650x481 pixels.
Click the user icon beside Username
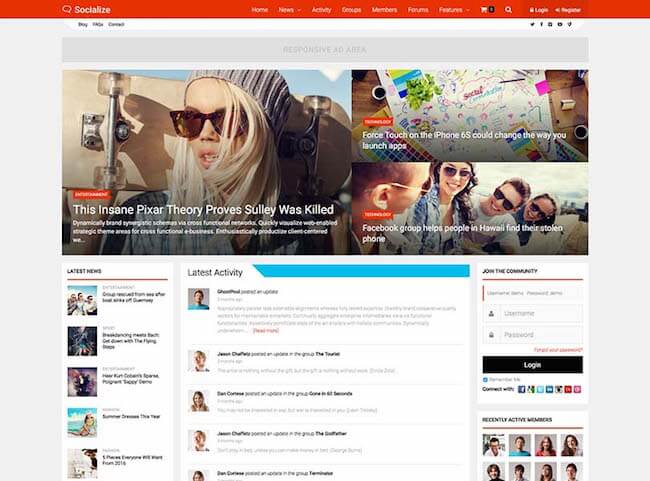pyautogui.click(x=491, y=313)
